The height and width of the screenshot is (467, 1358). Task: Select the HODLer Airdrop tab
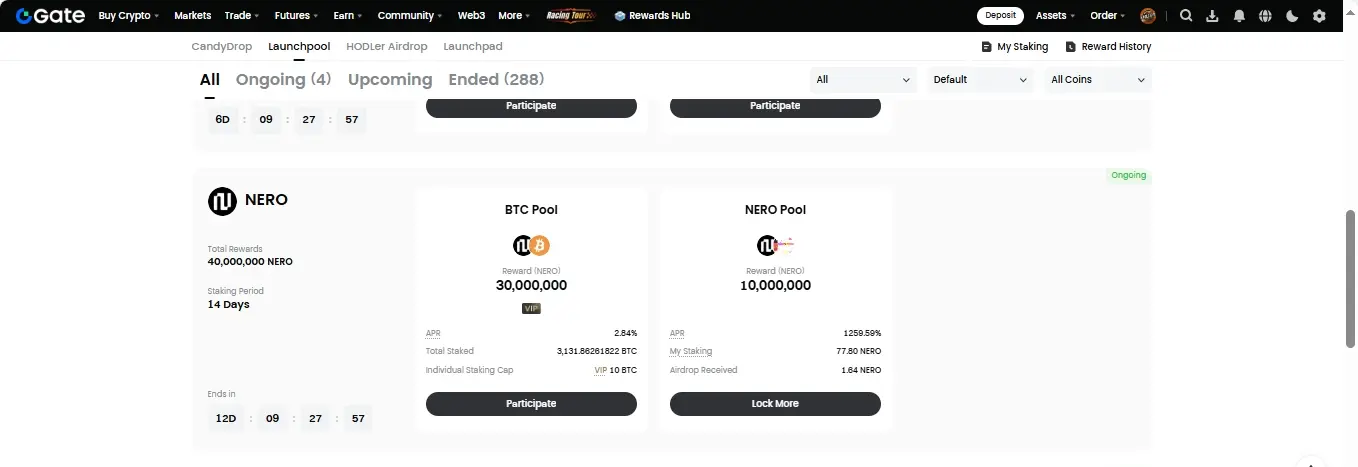(x=387, y=47)
